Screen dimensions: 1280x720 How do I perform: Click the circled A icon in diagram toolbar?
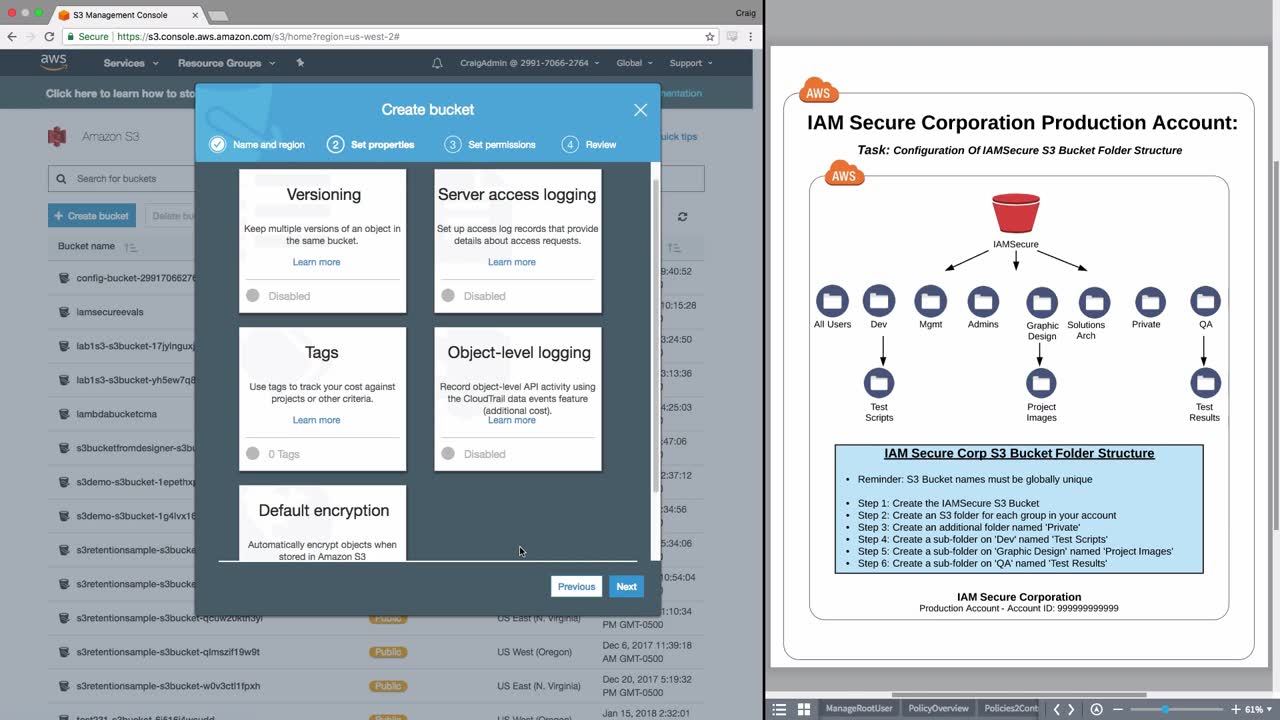point(1096,709)
